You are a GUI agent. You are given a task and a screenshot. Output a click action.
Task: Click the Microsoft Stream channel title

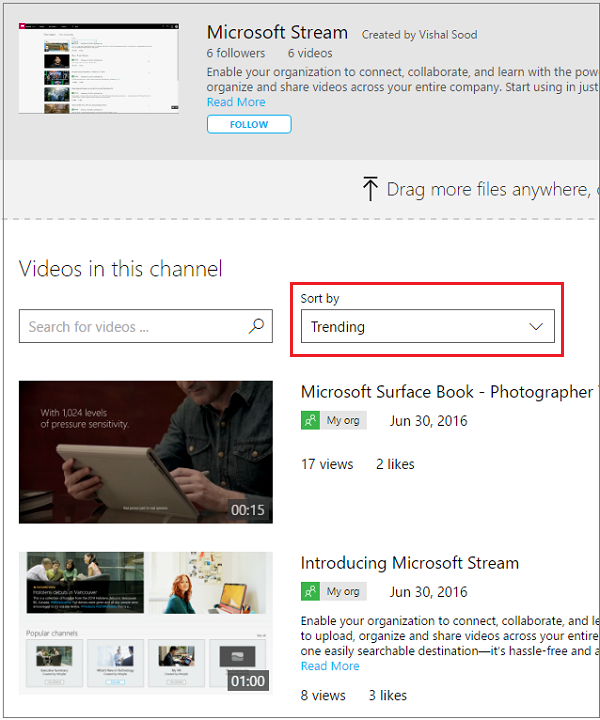click(277, 33)
